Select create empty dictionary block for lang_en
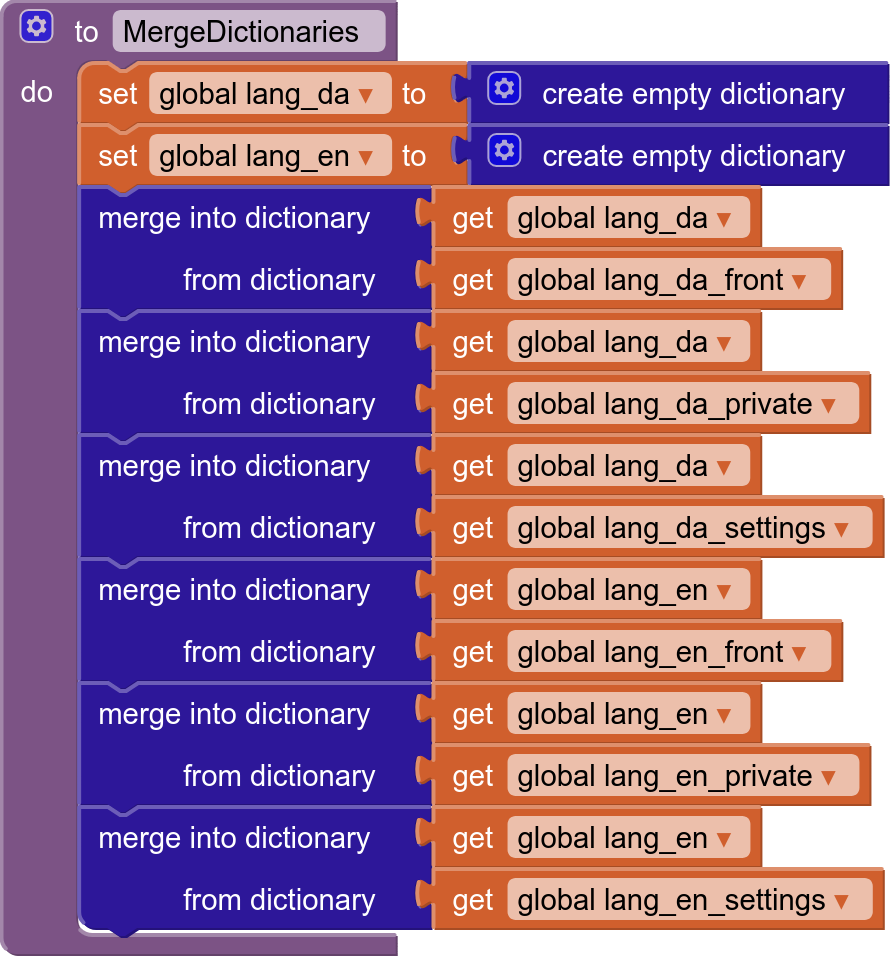The image size is (890, 956). (x=693, y=156)
